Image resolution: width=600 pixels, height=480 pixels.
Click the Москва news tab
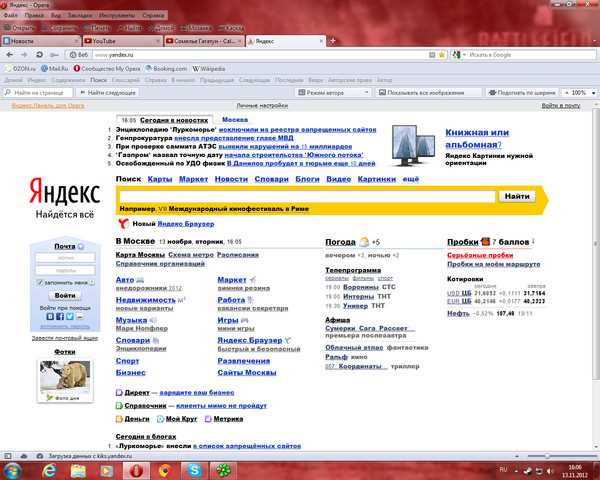click(235, 120)
